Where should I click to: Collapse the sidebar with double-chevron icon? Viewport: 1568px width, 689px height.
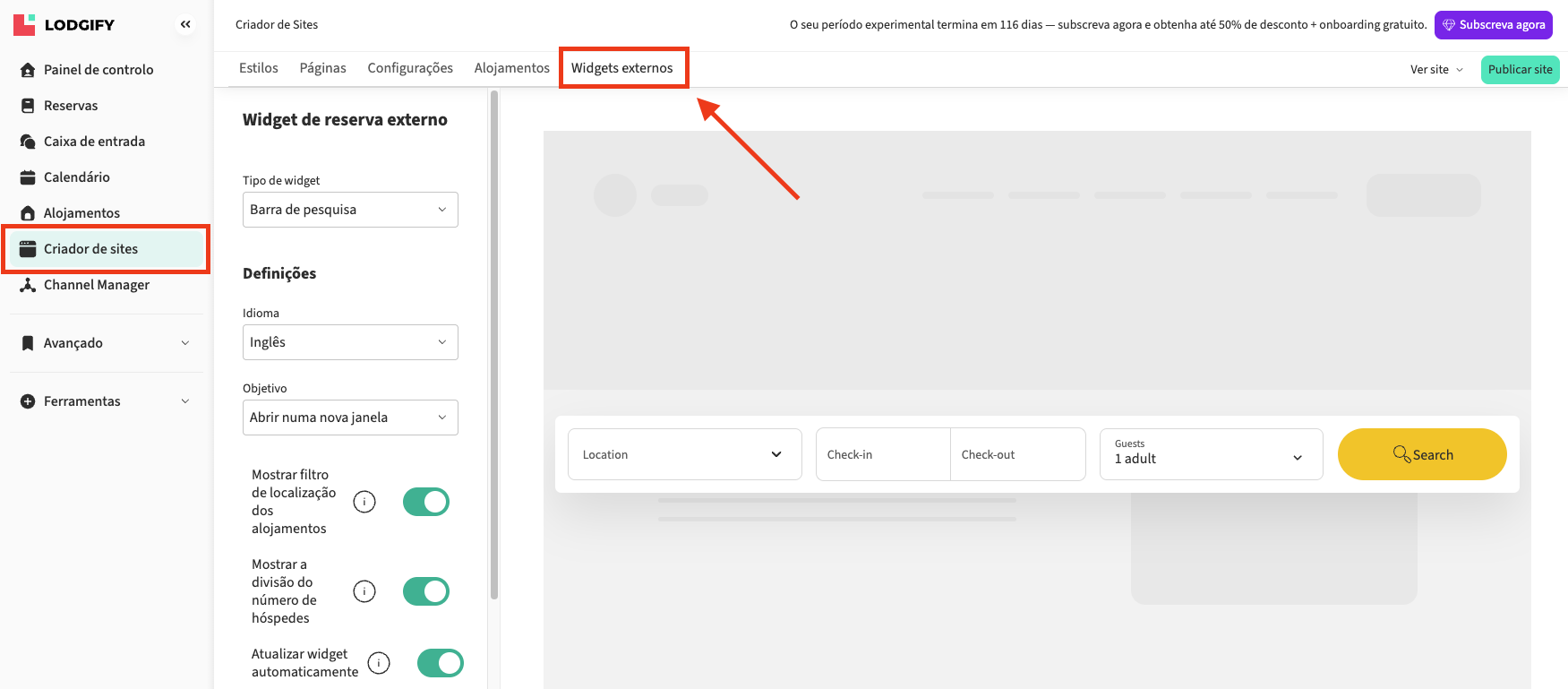(x=185, y=24)
